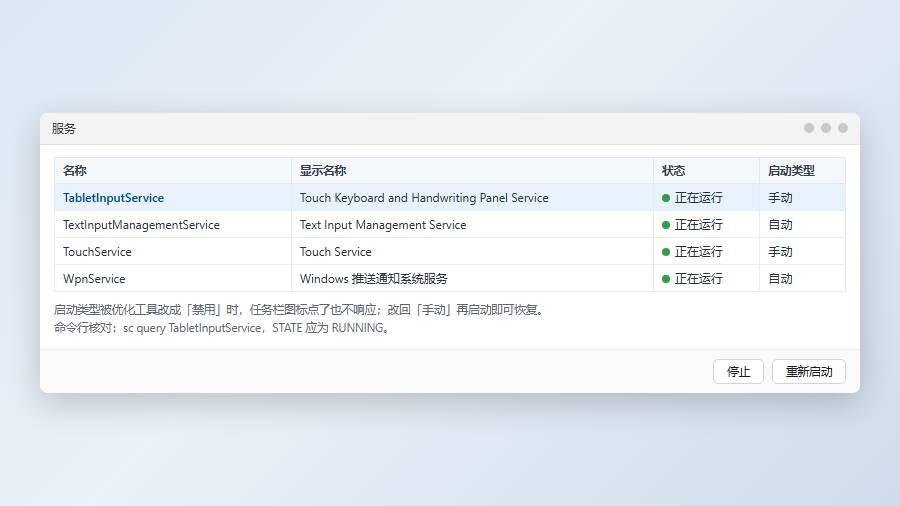Click 正在运行 status of TextInputManagementService
The image size is (900, 506).
(699, 225)
